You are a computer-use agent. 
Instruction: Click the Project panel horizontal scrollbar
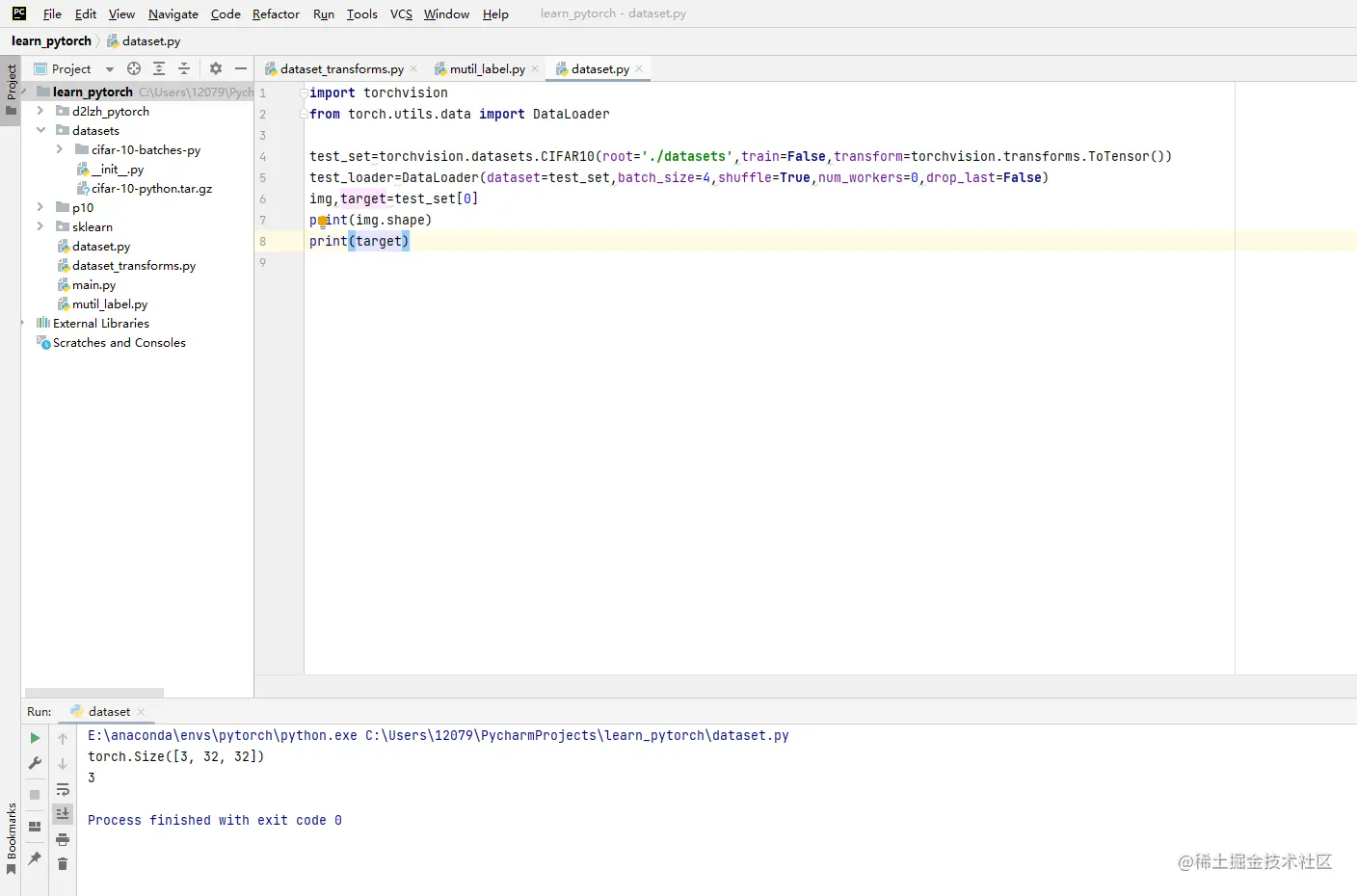94,693
